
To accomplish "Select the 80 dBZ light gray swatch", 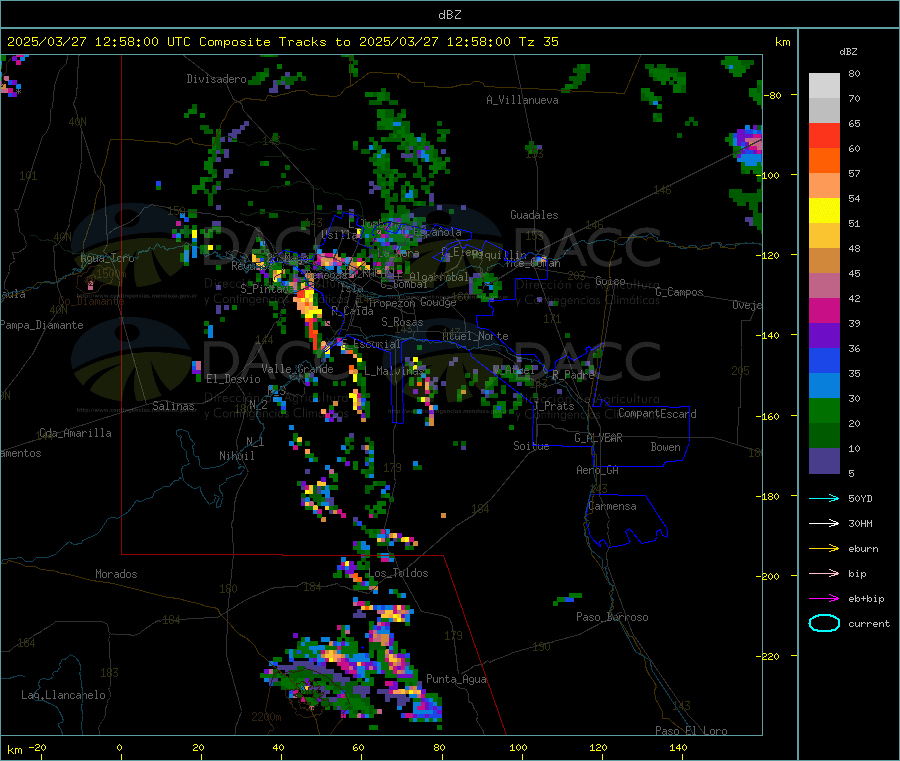I will pyautogui.click(x=824, y=86).
